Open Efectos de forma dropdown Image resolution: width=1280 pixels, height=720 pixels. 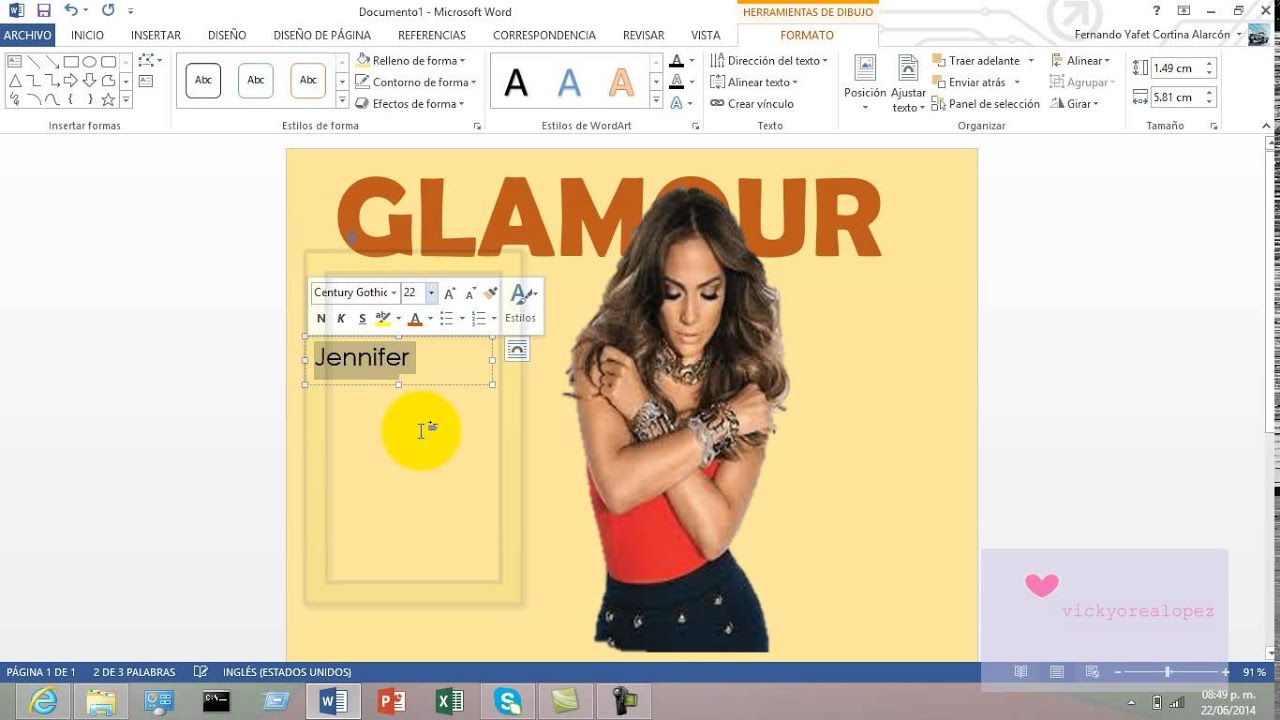point(411,104)
